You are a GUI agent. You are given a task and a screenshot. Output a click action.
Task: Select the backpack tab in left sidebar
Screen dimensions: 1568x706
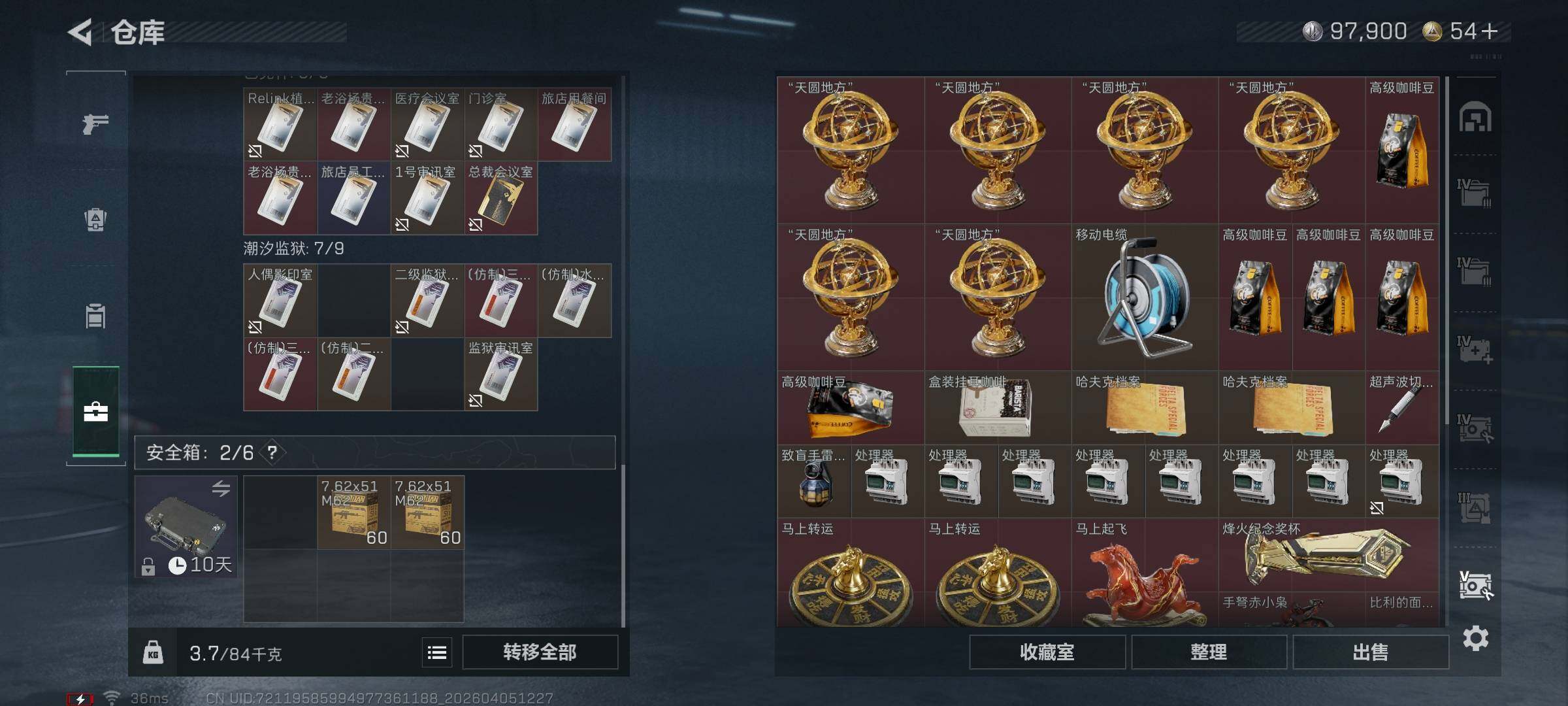pyautogui.click(x=95, y=220)
